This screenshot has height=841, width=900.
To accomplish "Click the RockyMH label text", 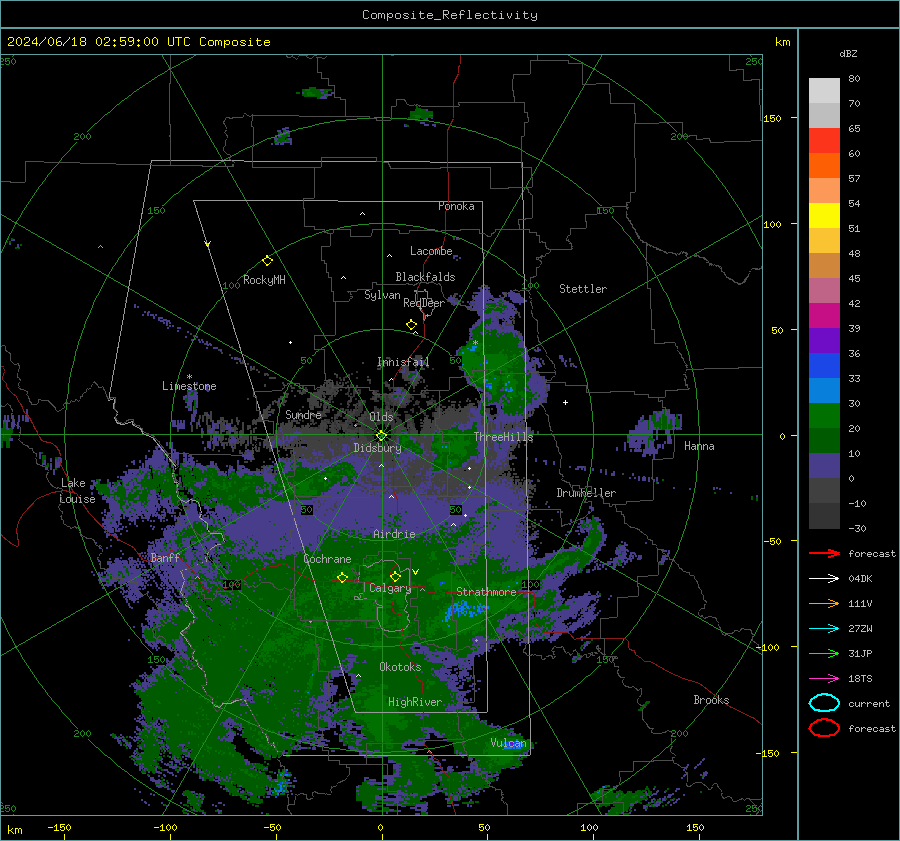I will point(264,280).
